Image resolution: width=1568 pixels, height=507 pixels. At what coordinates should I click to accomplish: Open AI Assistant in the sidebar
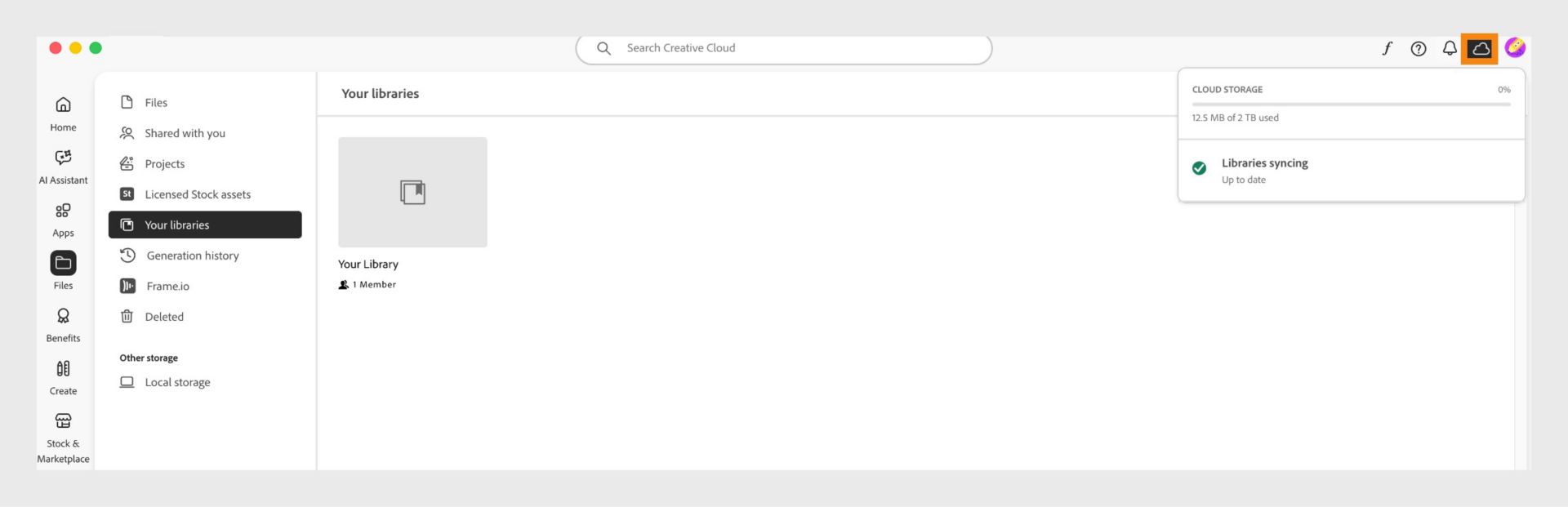[63, 167]
